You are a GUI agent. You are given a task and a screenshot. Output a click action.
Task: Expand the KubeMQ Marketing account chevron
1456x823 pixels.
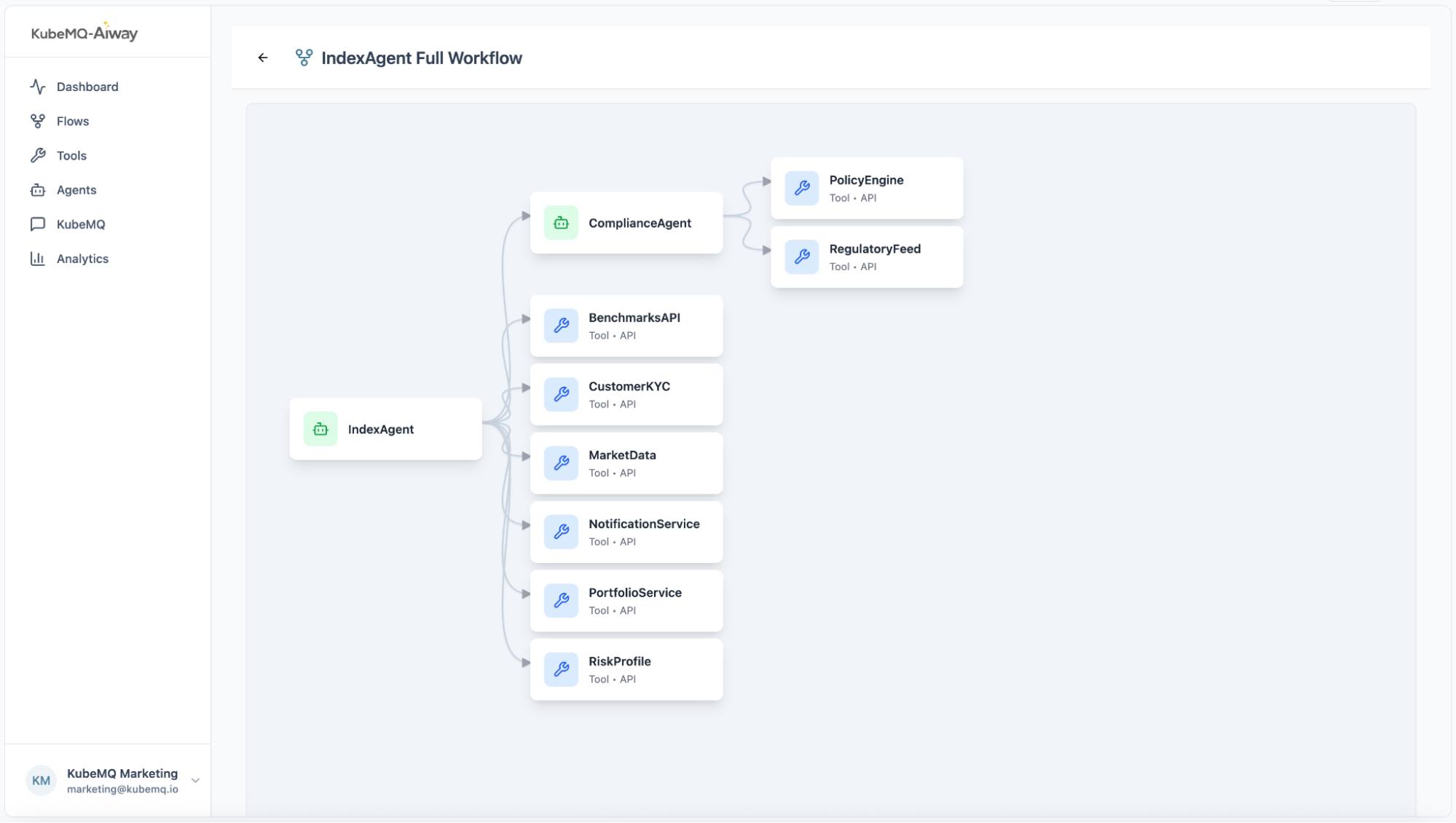click(x=195, y=781)
